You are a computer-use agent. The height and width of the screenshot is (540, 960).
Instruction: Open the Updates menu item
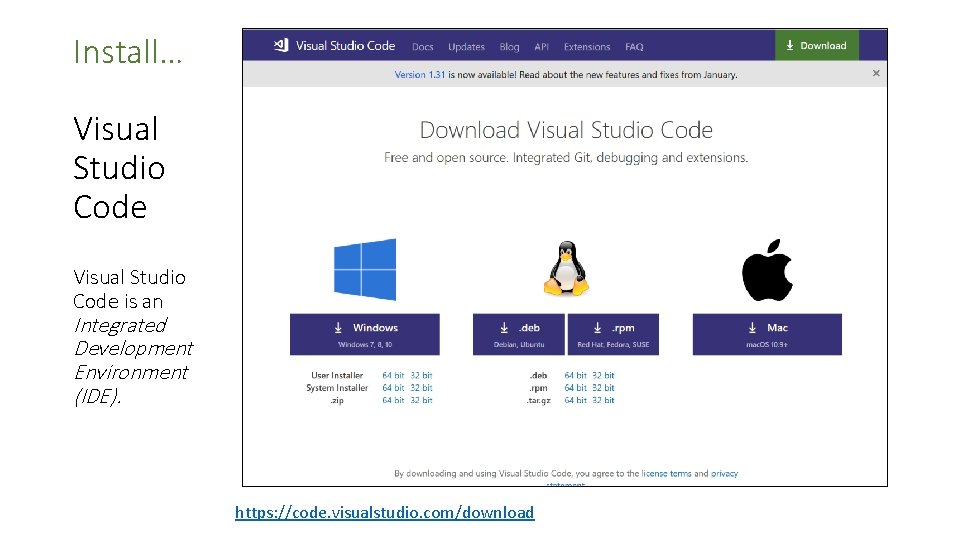[466, 47]
